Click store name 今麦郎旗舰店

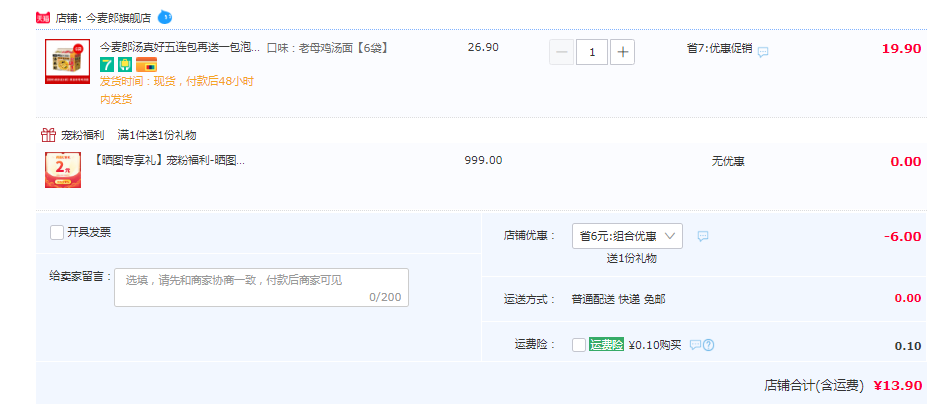119,18
